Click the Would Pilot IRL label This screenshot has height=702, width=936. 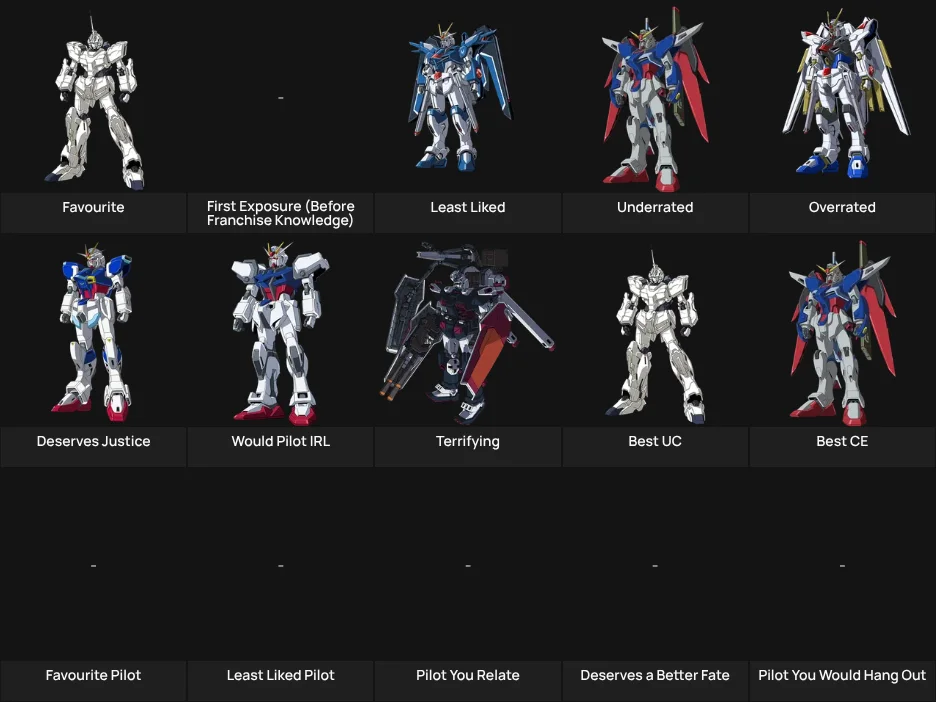[x=281, y=441]
